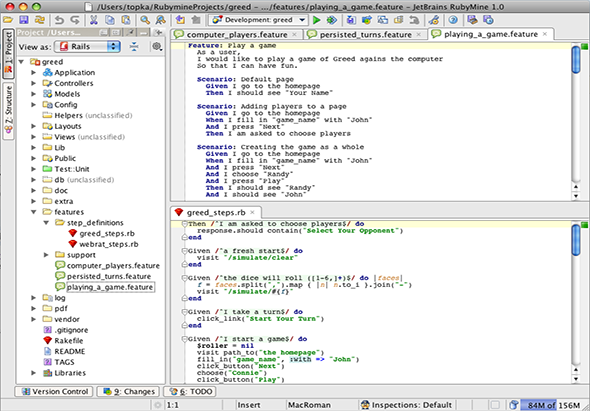Viewport: 590px width, 411px height.
Task: Open the Version Control tool window
Action: pos(54,392)
